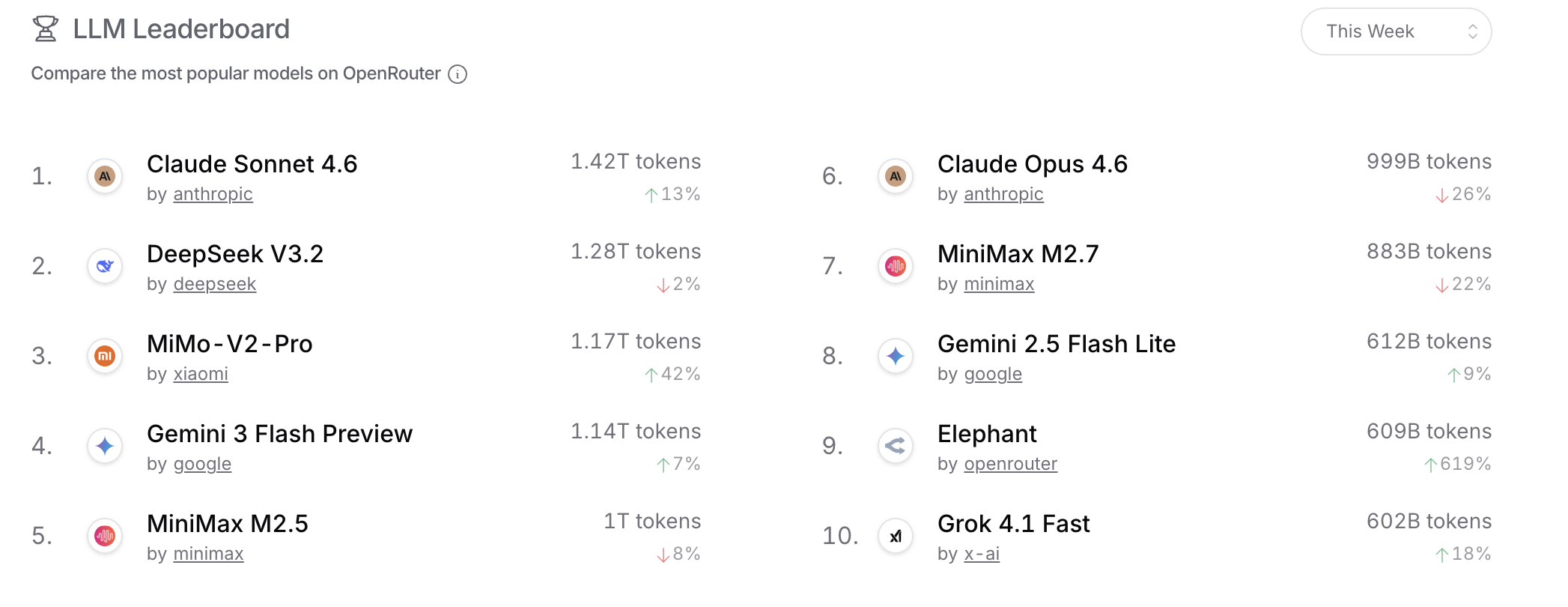Open the This Week time range dropdown
1568x607 pixels.
[1396, 31]
